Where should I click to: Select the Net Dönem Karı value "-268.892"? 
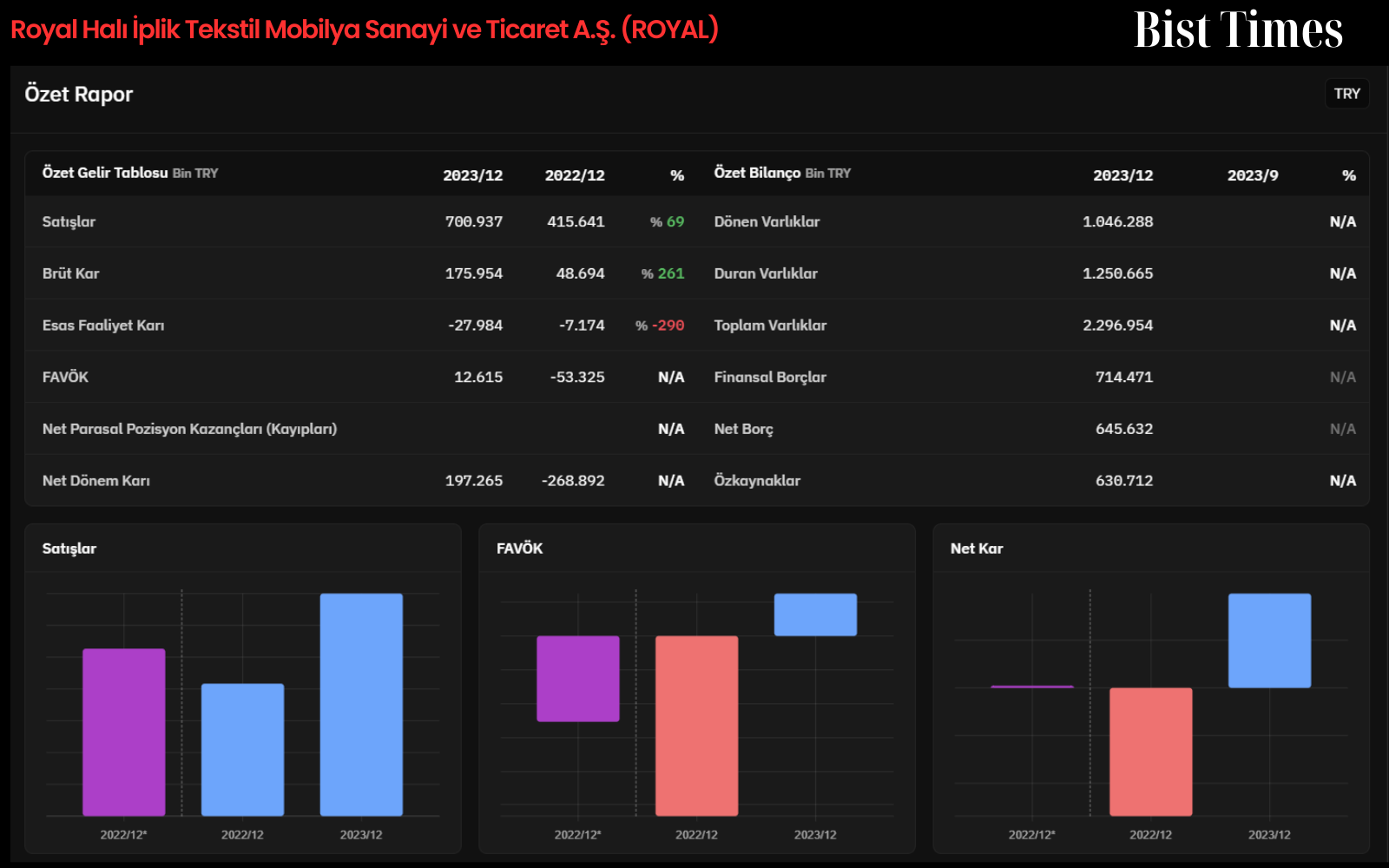[x=573, y=481]
